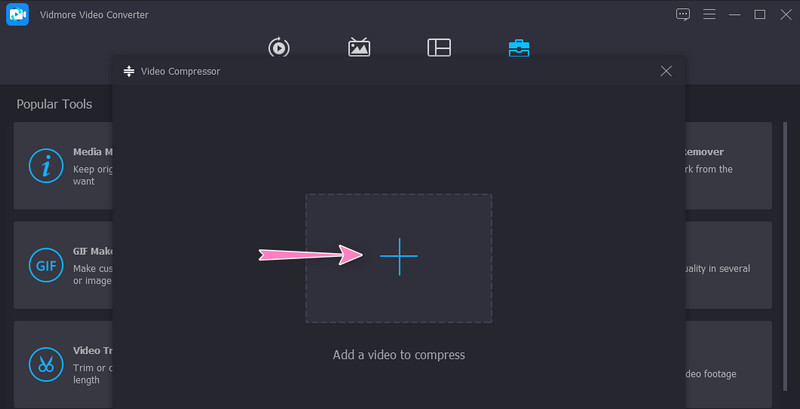Click the Popular Tools heading
This screenshot has width=800, height=409.
[54, 104]
